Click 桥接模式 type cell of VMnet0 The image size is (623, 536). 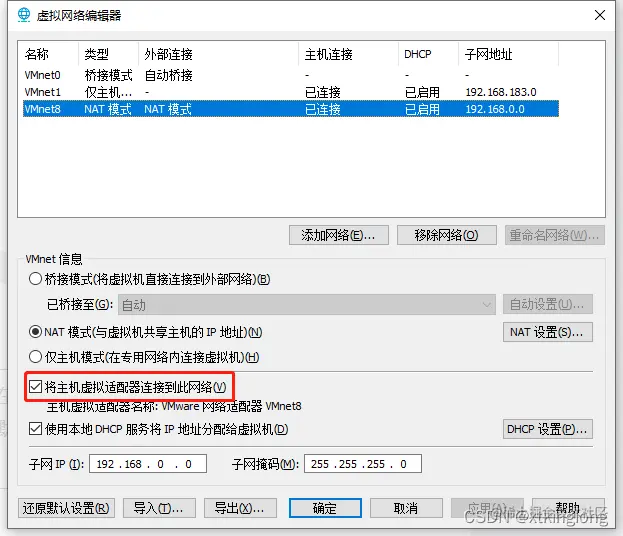pos(108,75)
